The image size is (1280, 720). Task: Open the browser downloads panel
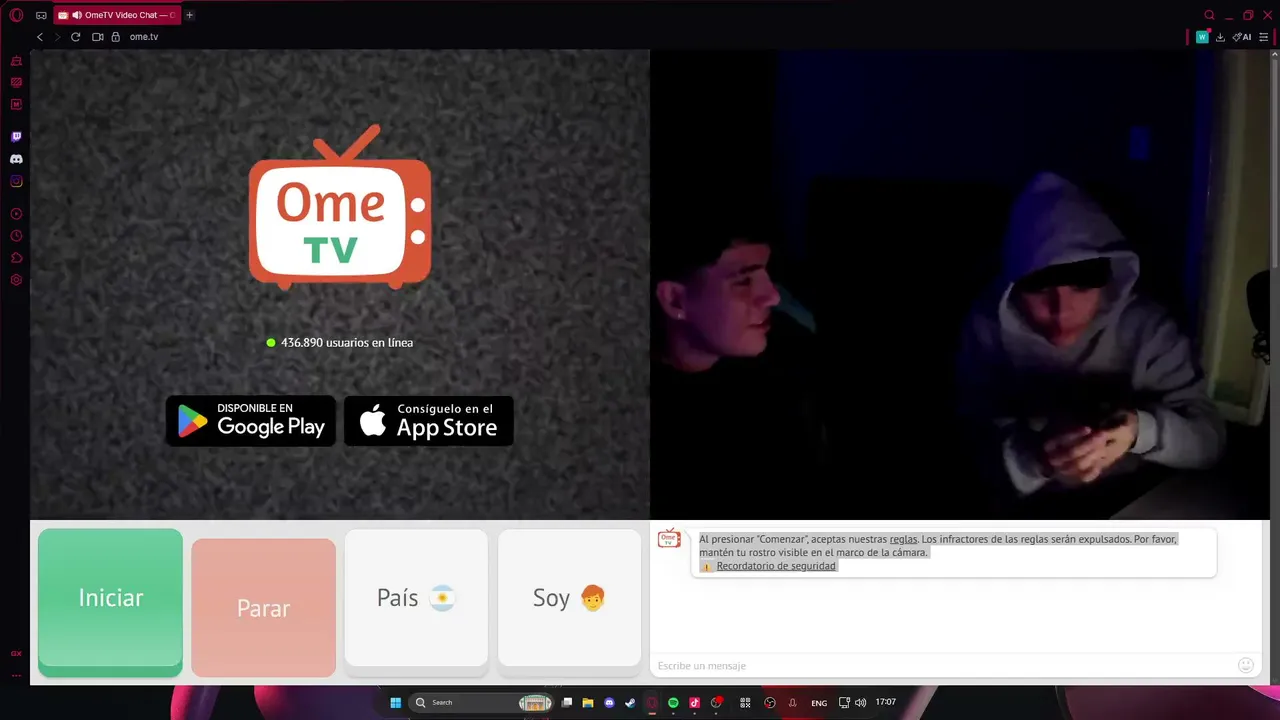pos(1220,37)
